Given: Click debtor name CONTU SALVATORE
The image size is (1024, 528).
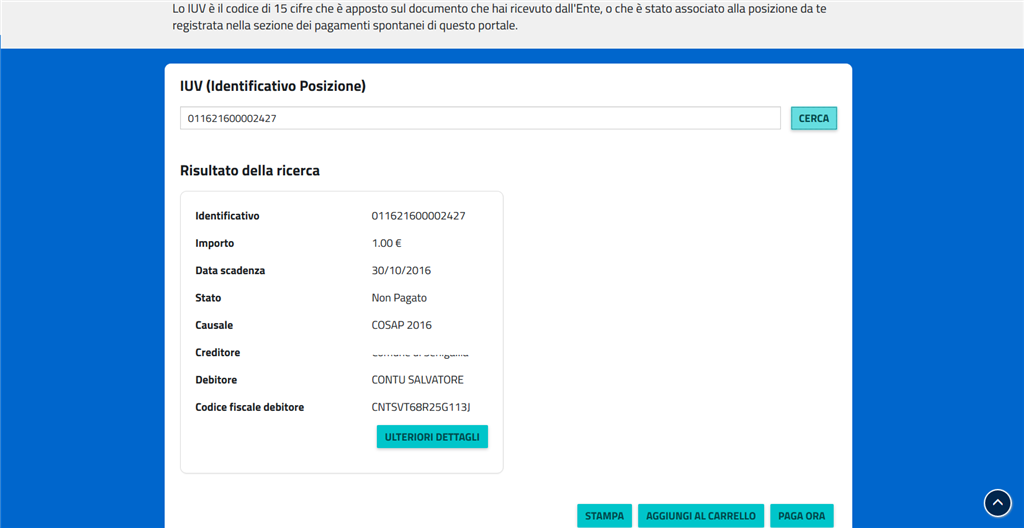Looking at the screenshot, I should tap(417, 380).
